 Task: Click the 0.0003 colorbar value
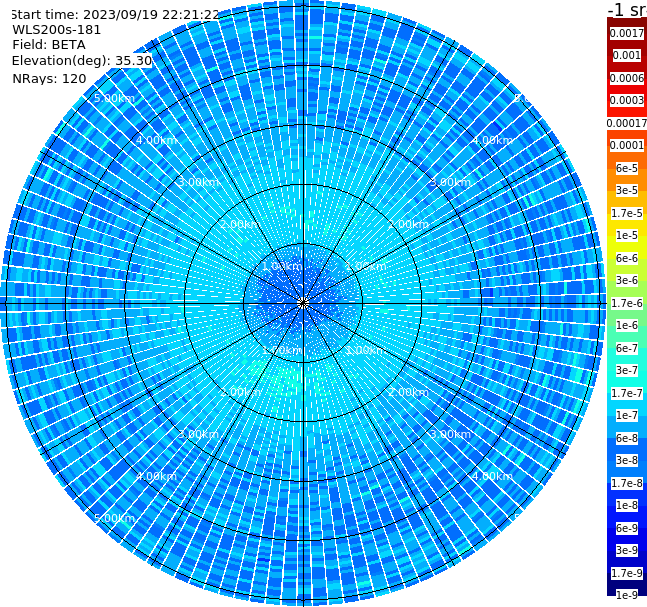(x=627, y=100)
